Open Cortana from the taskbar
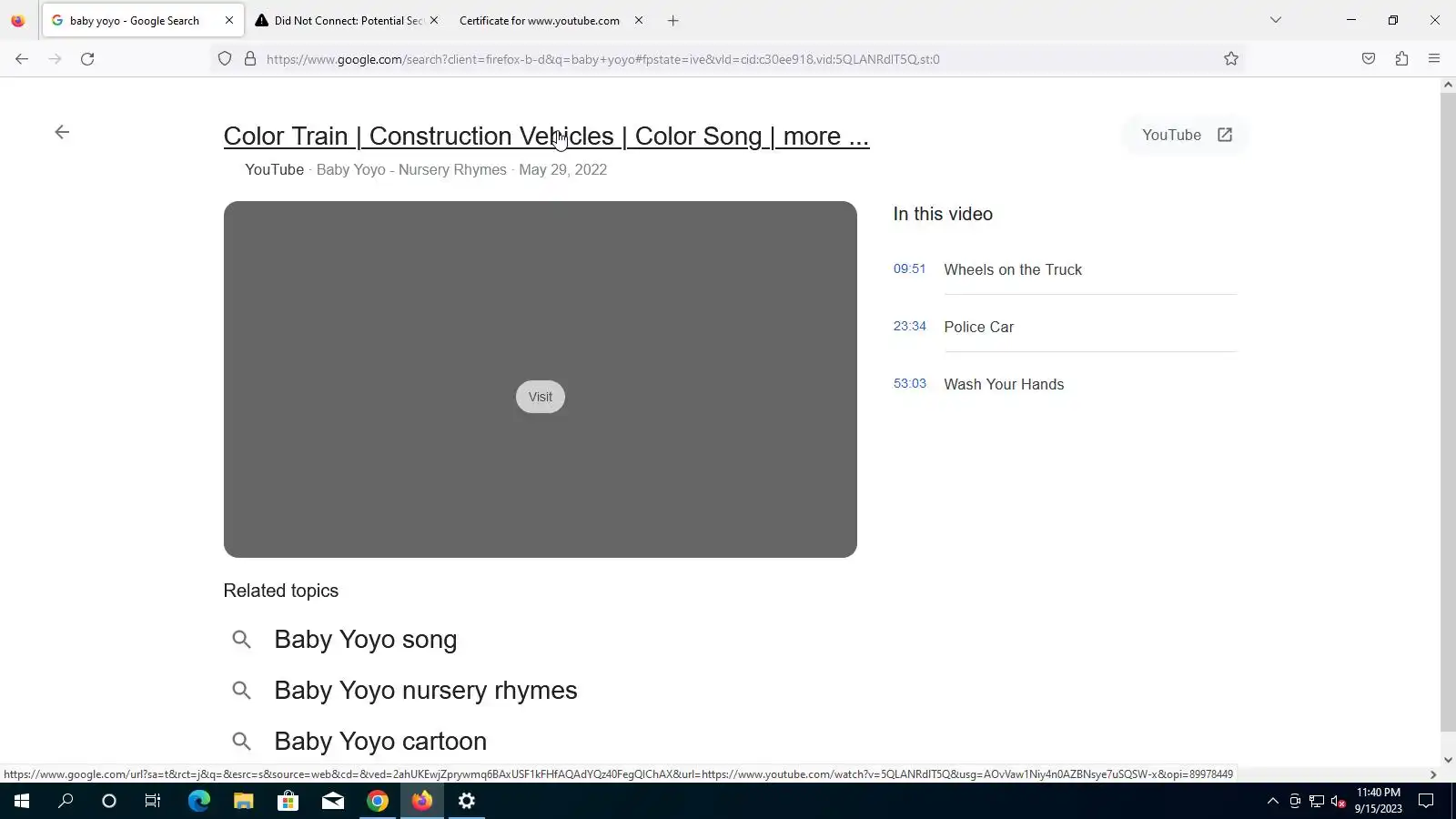 tap(109, 801)
